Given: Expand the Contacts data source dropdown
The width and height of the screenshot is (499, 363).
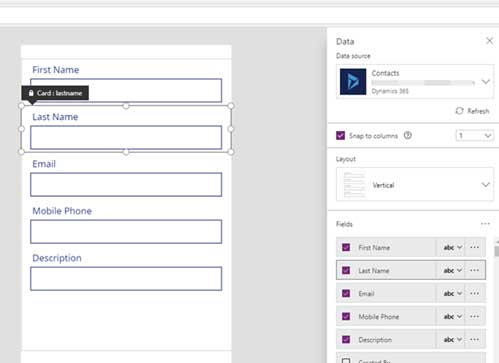Looking at the screenshot, I should point(485,82).
